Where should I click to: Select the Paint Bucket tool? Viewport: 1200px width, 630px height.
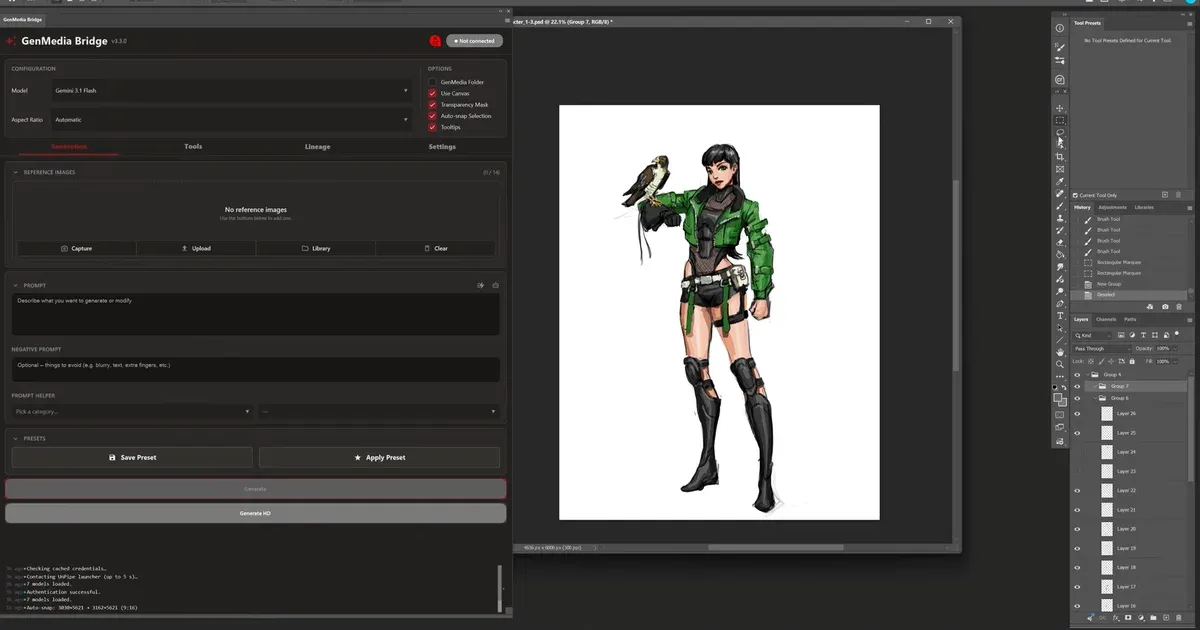click(1060, 255)
